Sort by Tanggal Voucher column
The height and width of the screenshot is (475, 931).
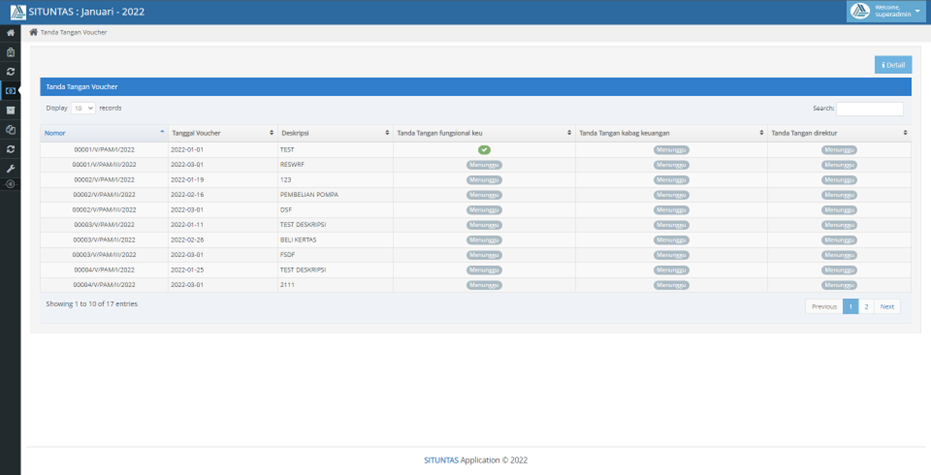tap(223, 133)
